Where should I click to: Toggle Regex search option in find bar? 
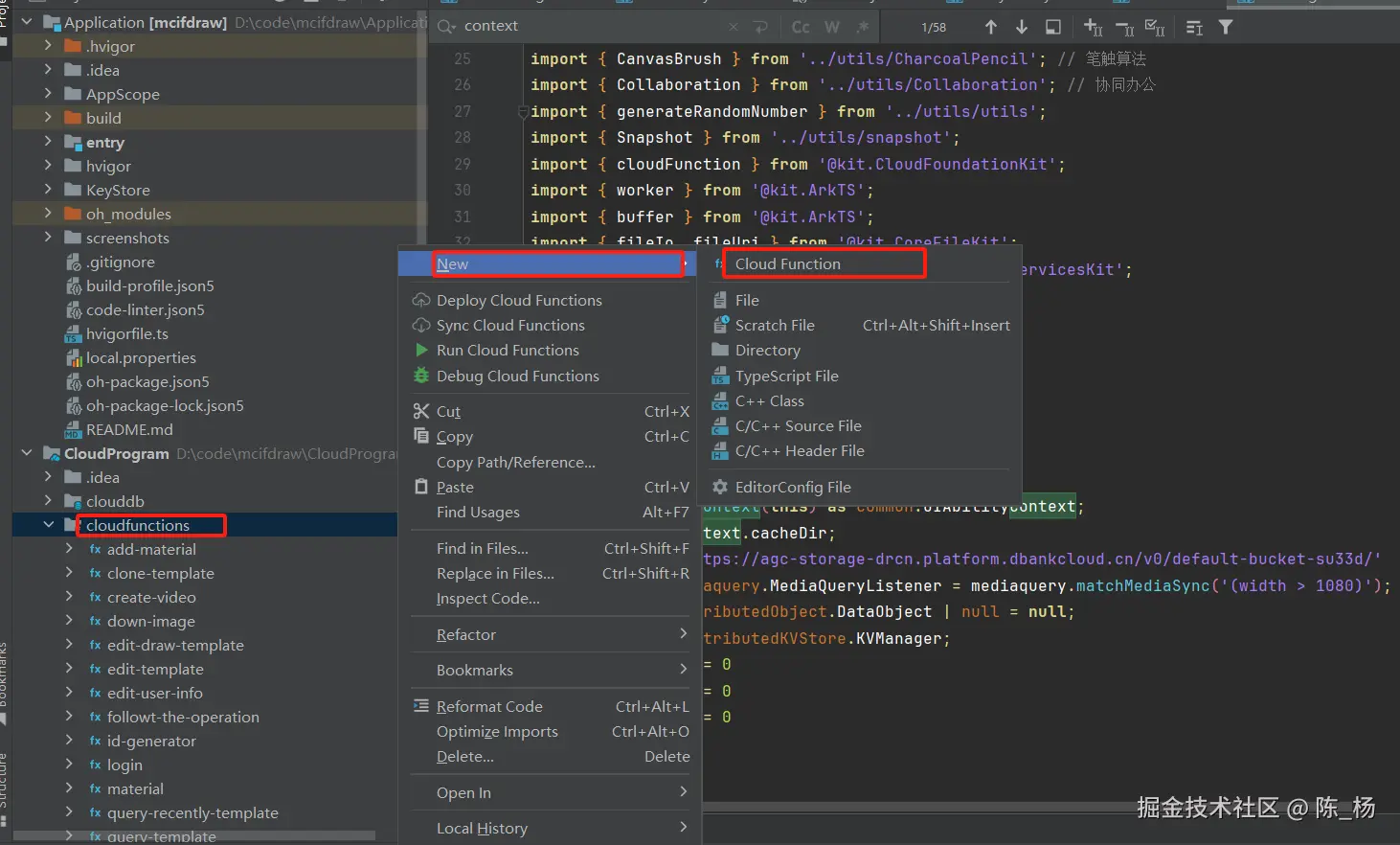863,27
